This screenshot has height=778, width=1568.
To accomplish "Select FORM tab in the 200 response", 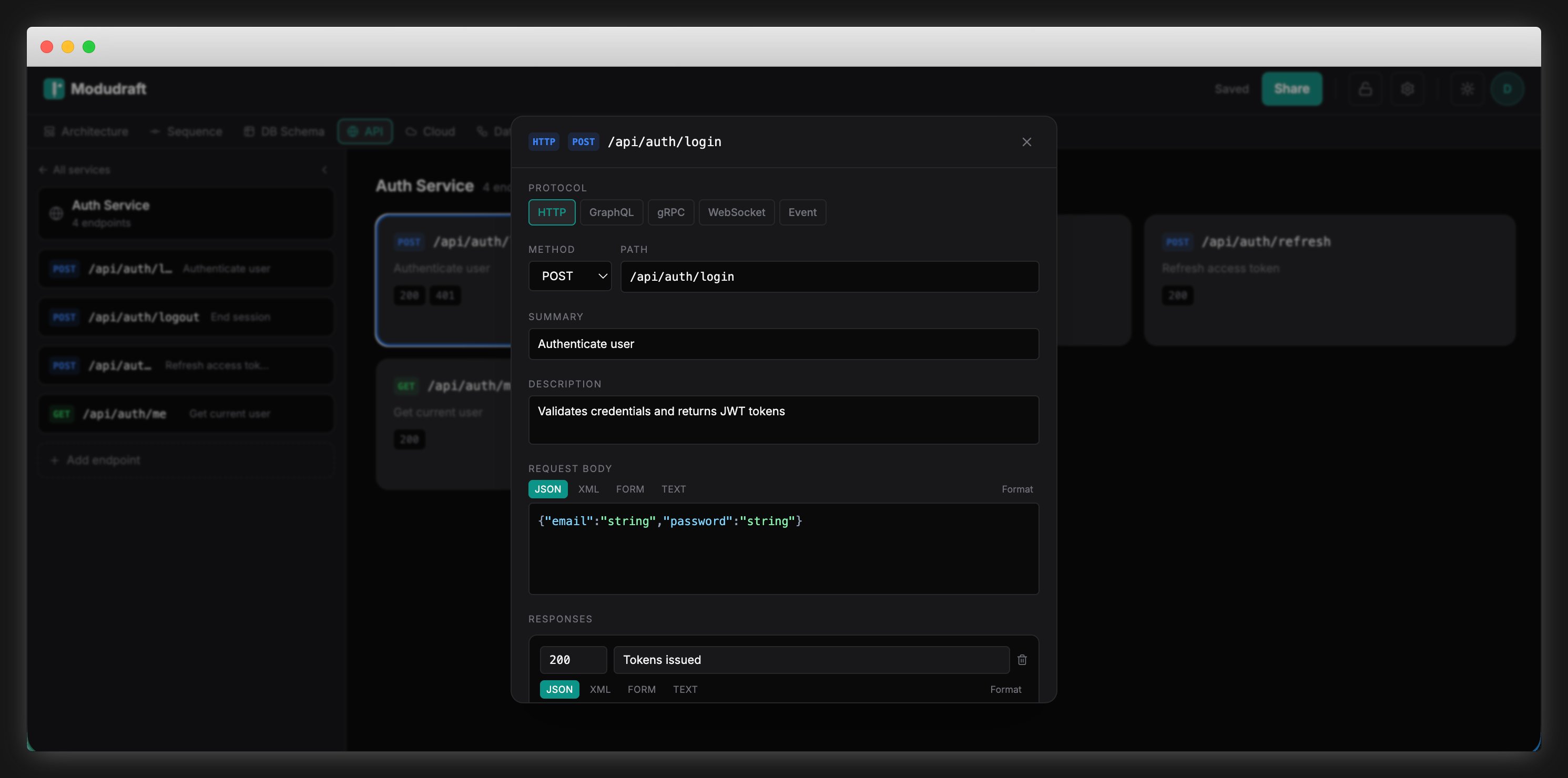I will [642, 690].
